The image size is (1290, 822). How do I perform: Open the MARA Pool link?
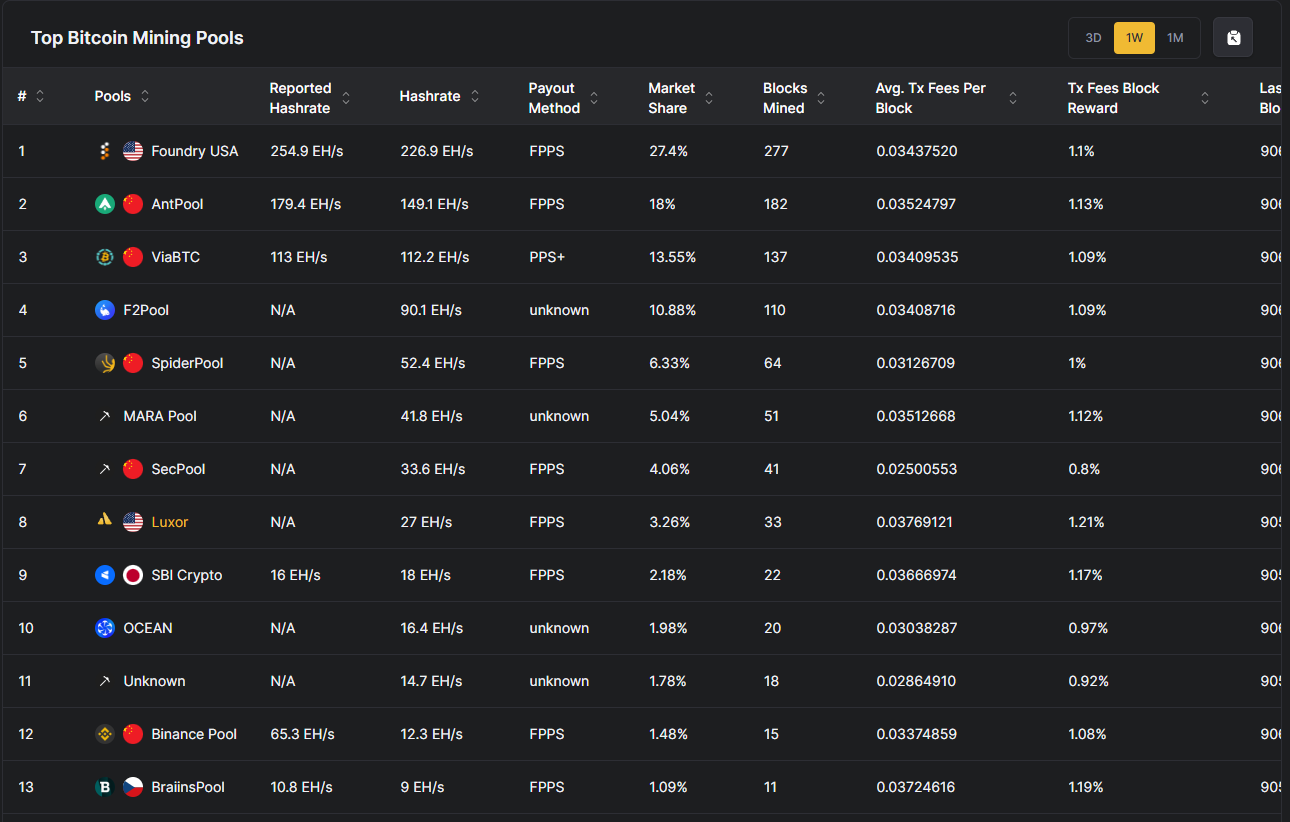click(x=160, y=416)
